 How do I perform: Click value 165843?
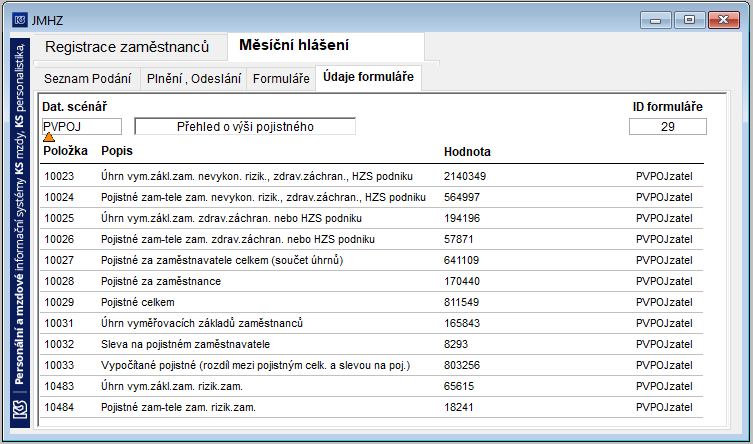pos(462,323)
